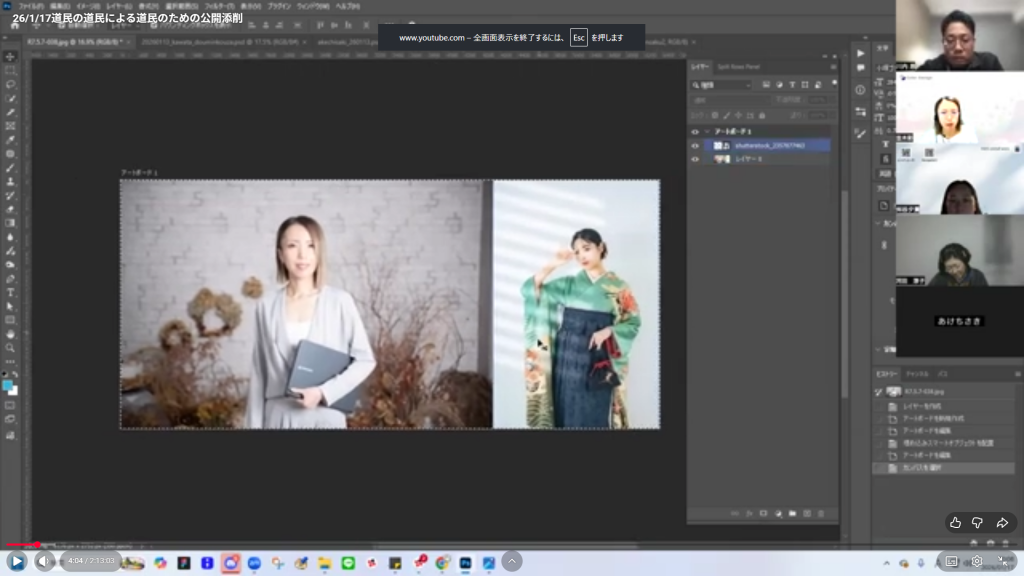
Task: Select the Zoom tool in toolbar
Action: click(11, 348)
